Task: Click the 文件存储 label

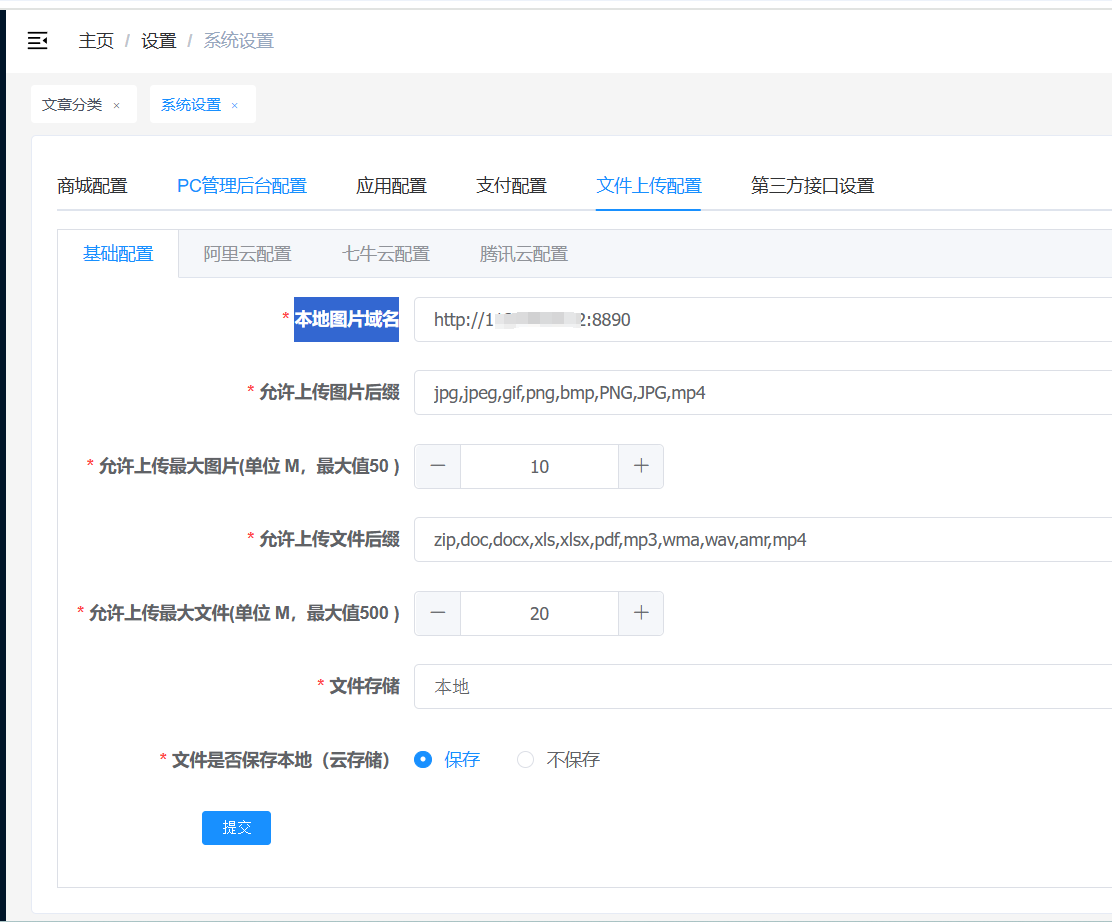Action: 365,686
